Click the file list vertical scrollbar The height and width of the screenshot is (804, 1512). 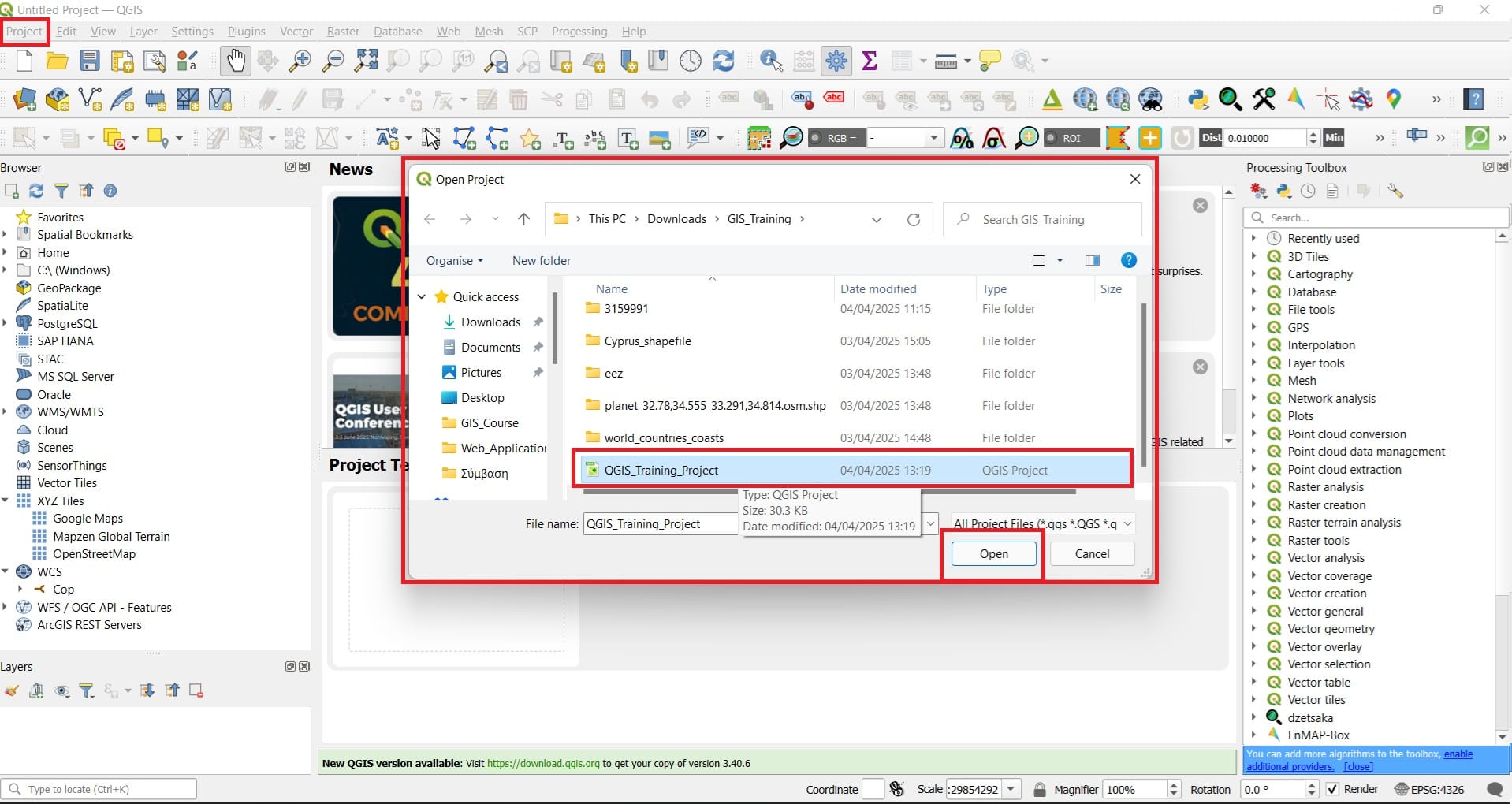pos(1143,384)
